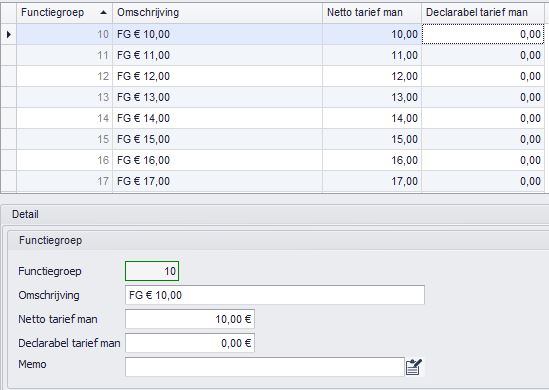Screen dimensions: 549x390
Task: Focus the Declarabel tarief man field in Detail
Action: 190,343
